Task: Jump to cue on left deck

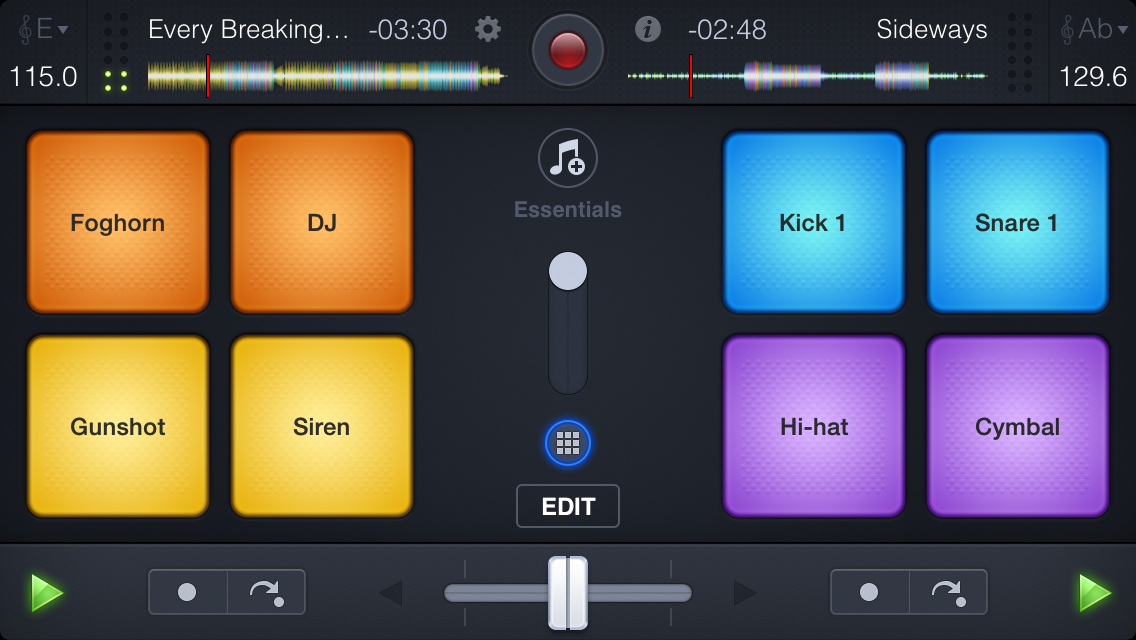Action: pyautogui.click(x=267, y=592)
